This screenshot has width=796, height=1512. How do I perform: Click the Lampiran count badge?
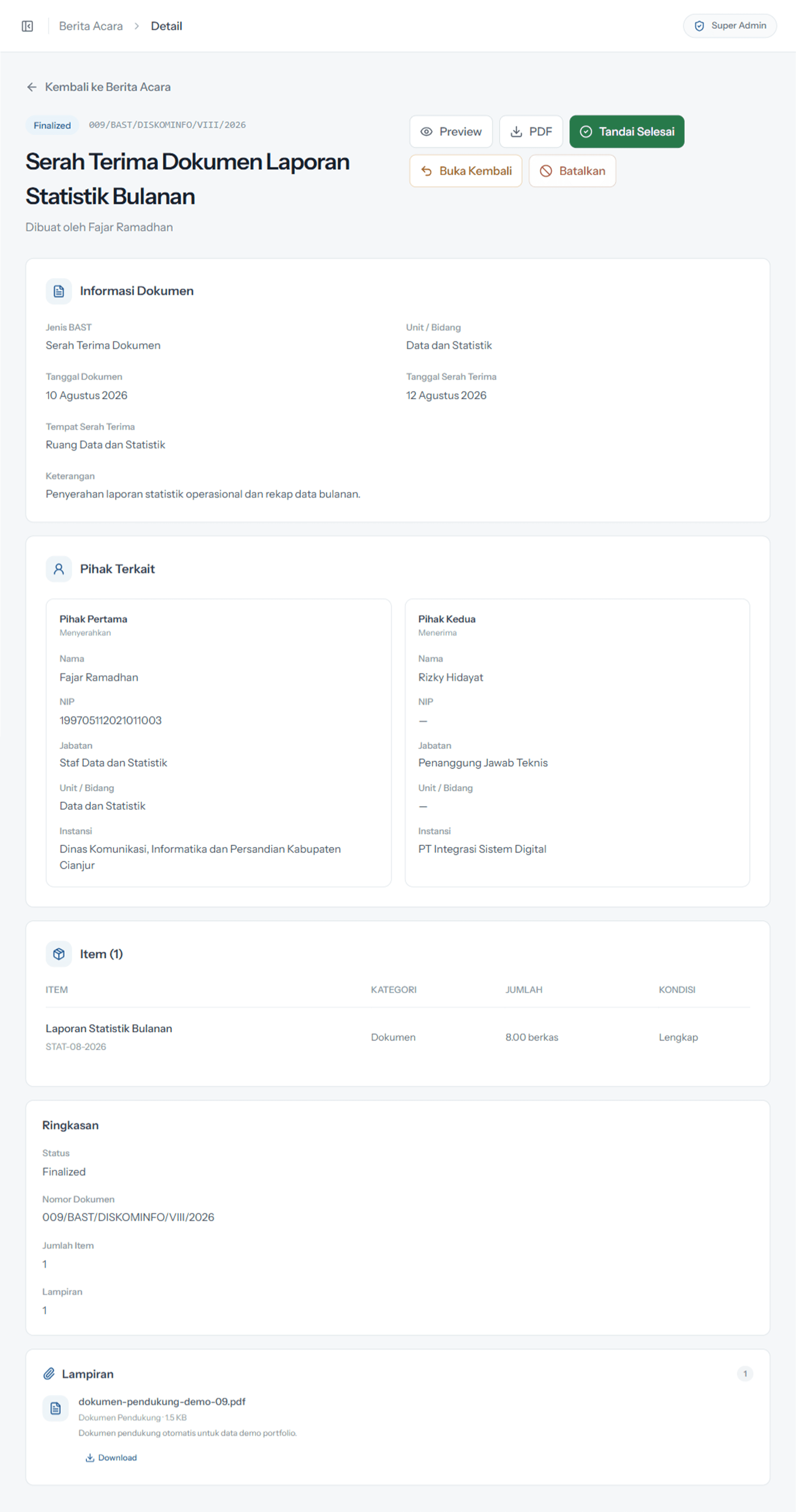pos(745,1374)
